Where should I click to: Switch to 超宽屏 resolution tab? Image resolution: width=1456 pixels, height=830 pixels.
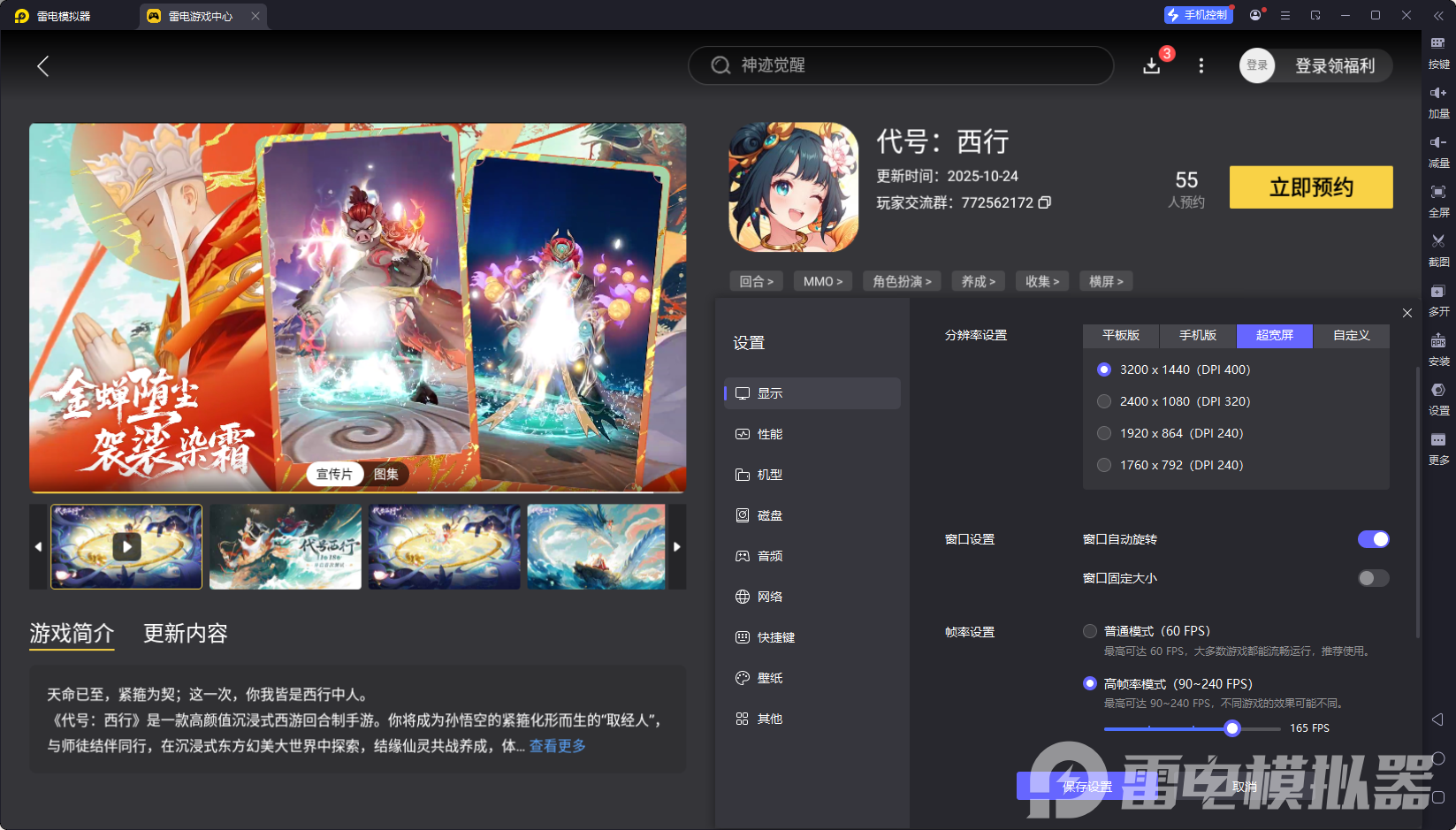tap(1275, 336)
